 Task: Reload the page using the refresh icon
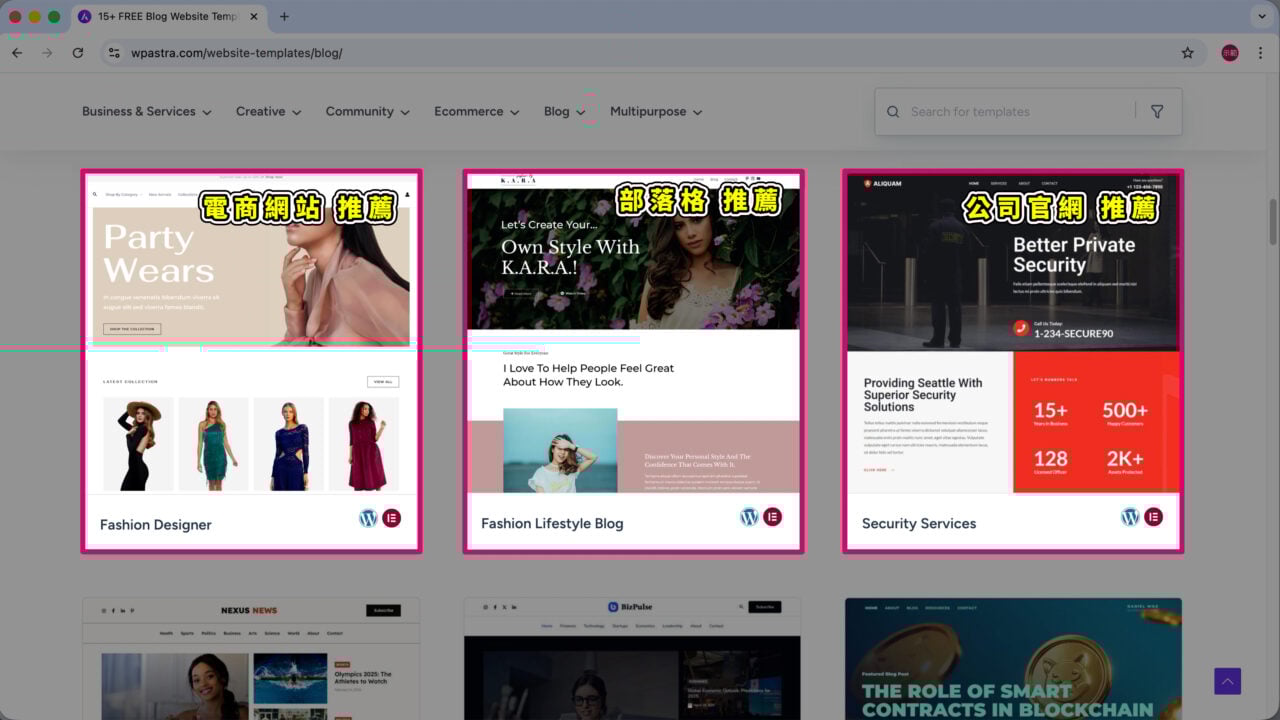(x=78, y=53)
